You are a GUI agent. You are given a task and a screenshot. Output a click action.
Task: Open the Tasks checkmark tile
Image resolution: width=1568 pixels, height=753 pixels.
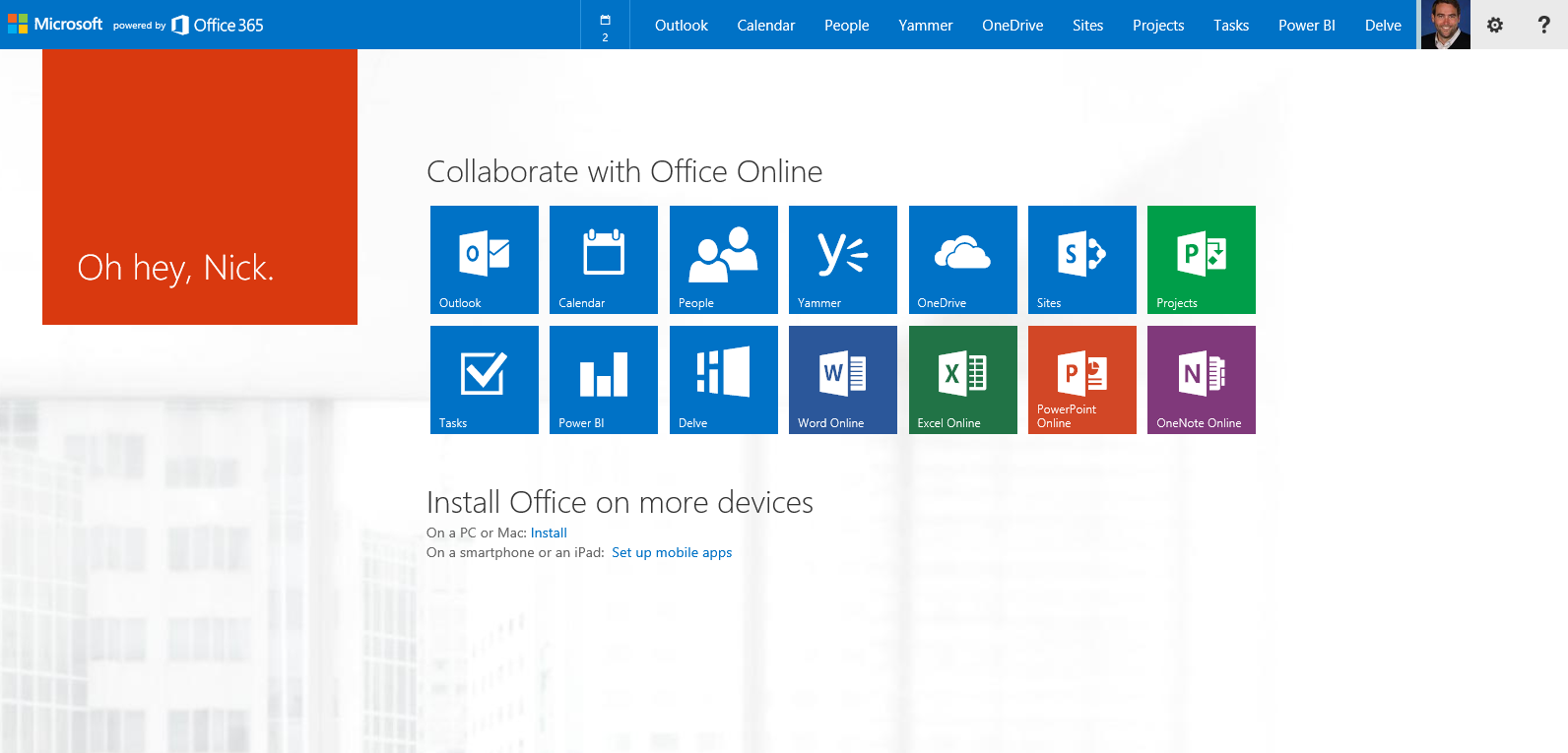485,380
